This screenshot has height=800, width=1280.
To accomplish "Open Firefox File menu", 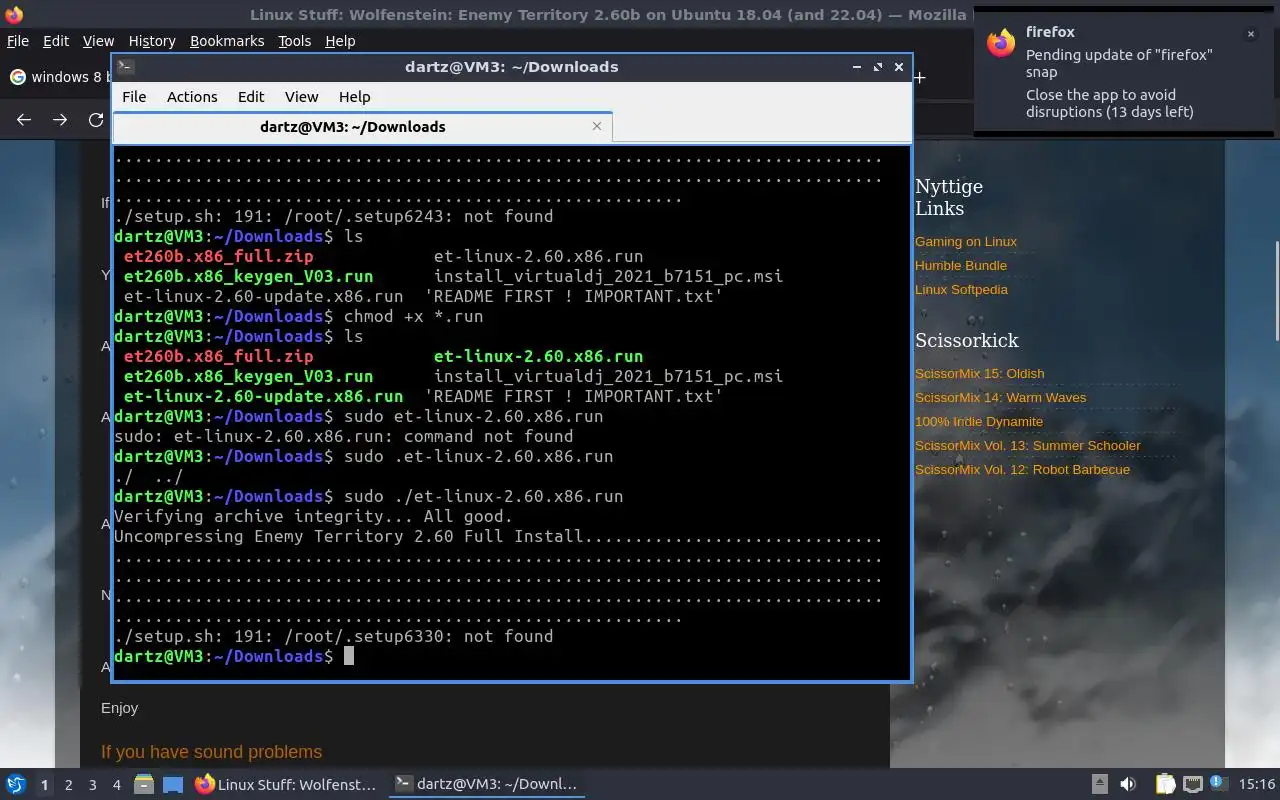I will (x=18, y=41).
